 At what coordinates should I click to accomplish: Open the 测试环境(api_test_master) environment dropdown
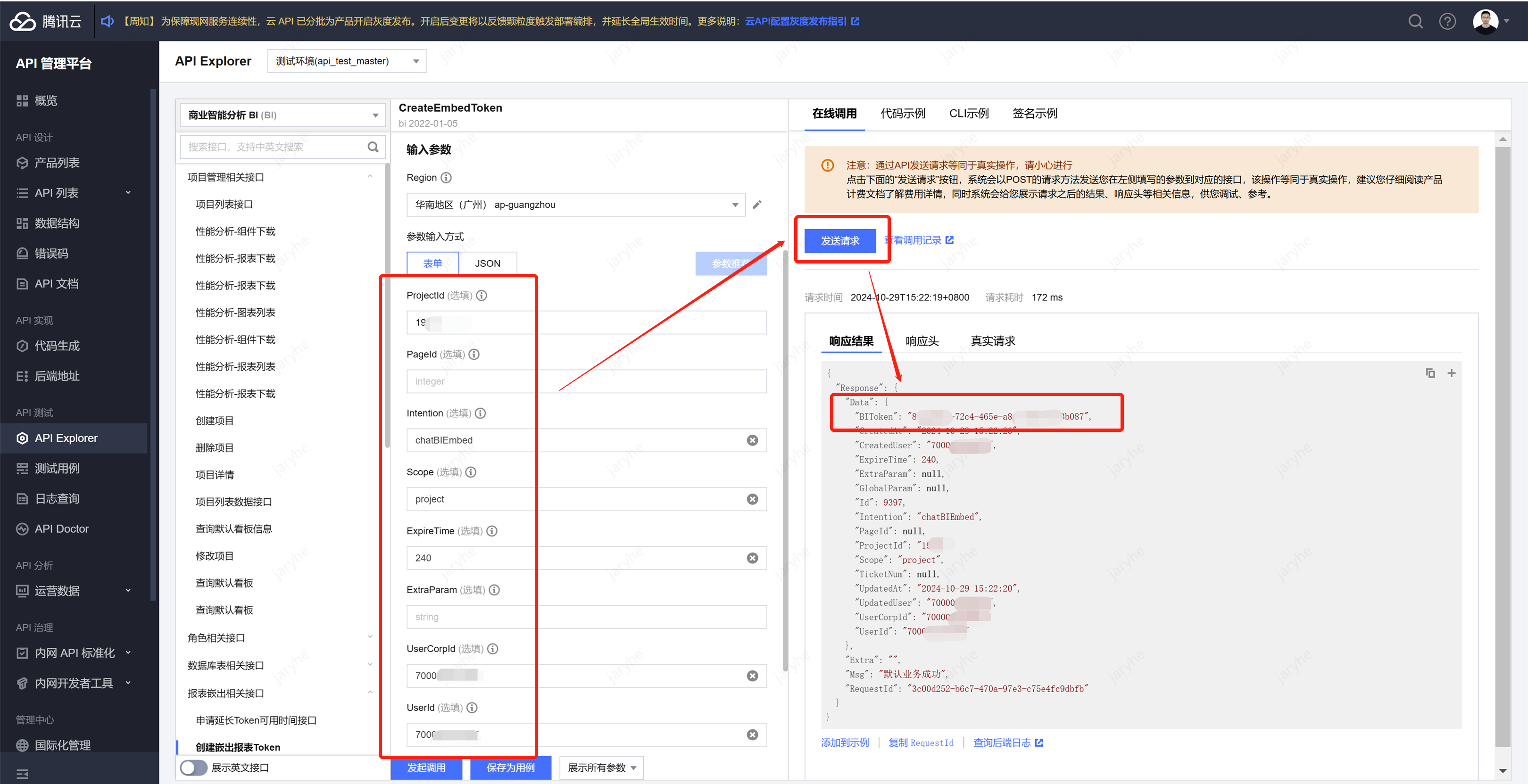coord(347,61)
